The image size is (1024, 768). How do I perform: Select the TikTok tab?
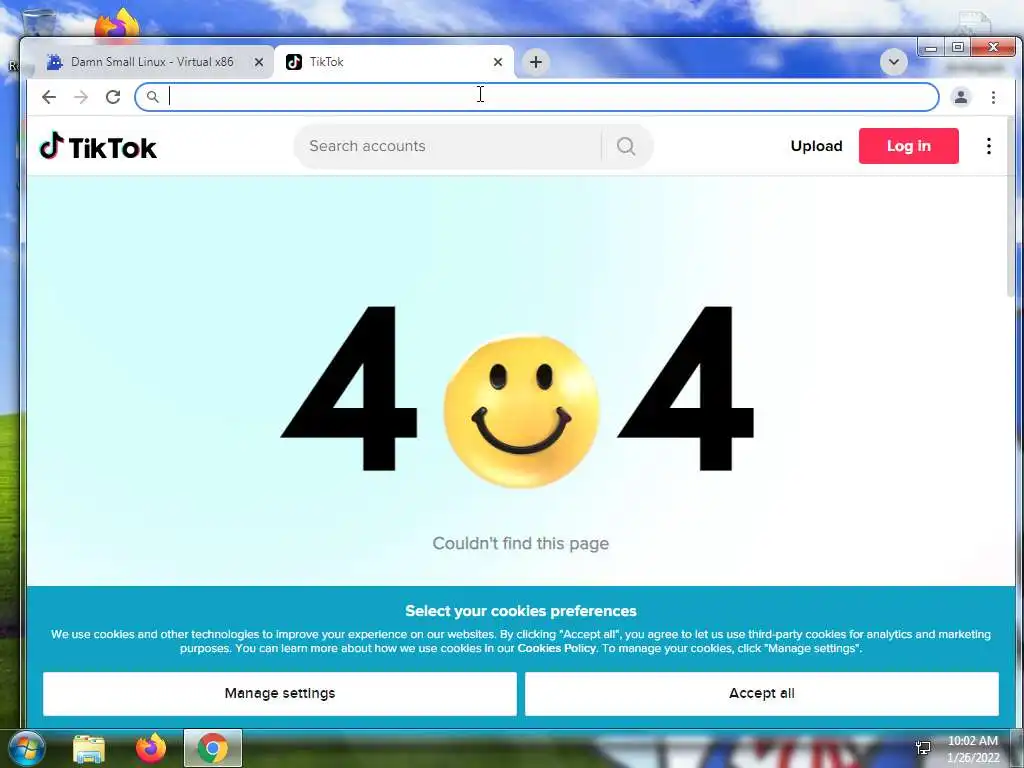(x=394, y=62)
